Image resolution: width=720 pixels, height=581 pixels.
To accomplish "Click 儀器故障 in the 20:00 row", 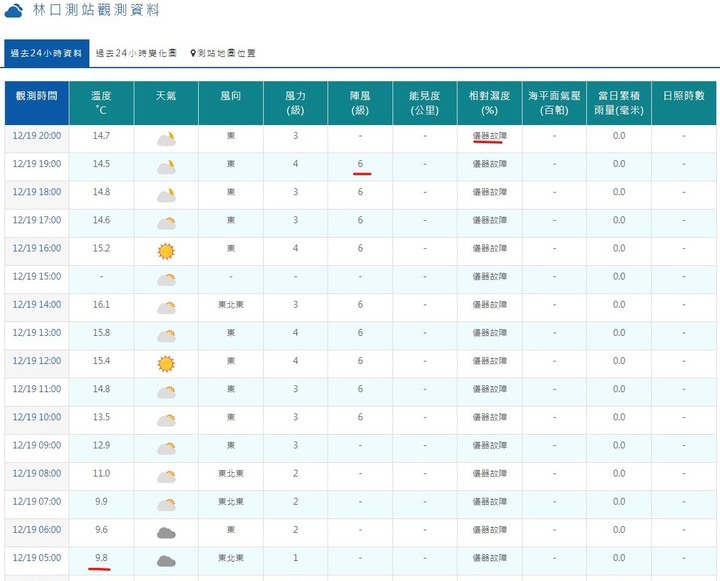I will pos(489,136).
